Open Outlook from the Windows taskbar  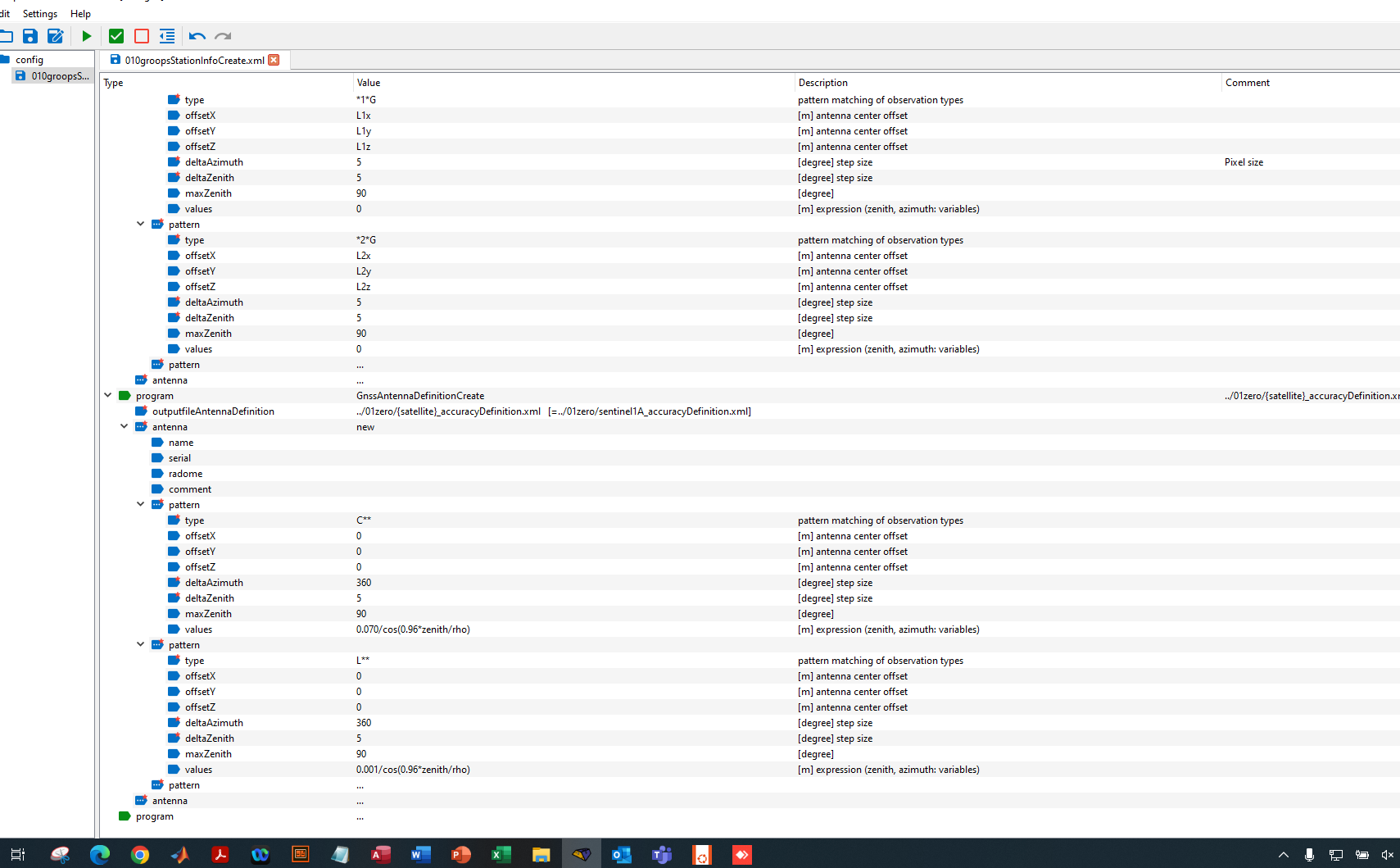[x=621, y=855]
